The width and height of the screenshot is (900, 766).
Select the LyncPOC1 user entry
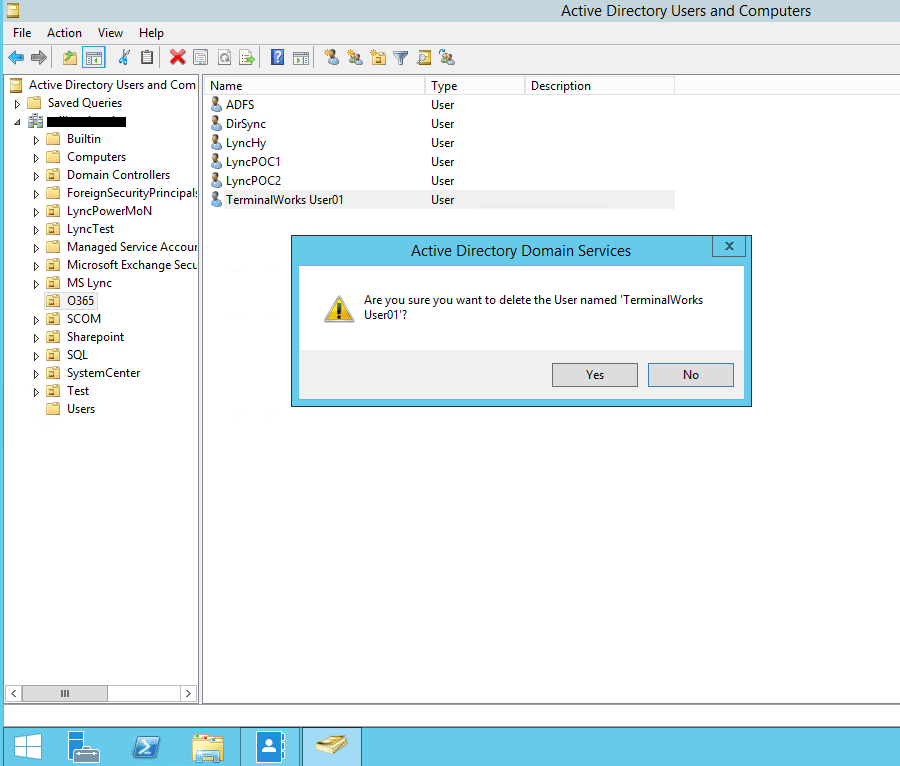coord(253,161)
